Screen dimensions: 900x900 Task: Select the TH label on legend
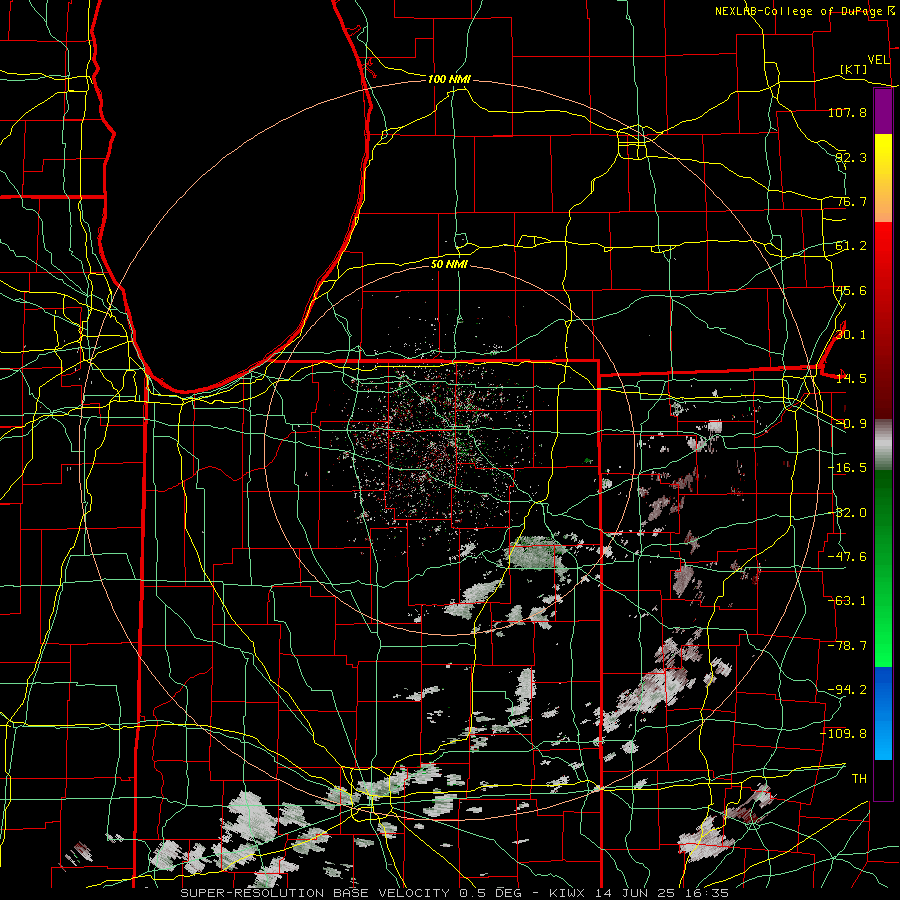[859, 779]
